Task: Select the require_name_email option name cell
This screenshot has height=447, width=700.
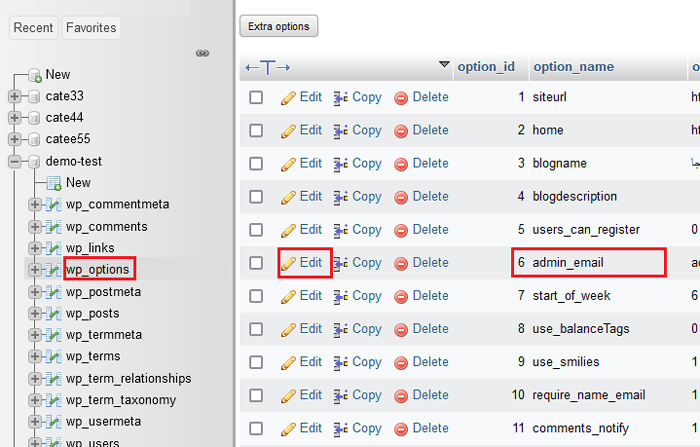Action: click(589, 395)
